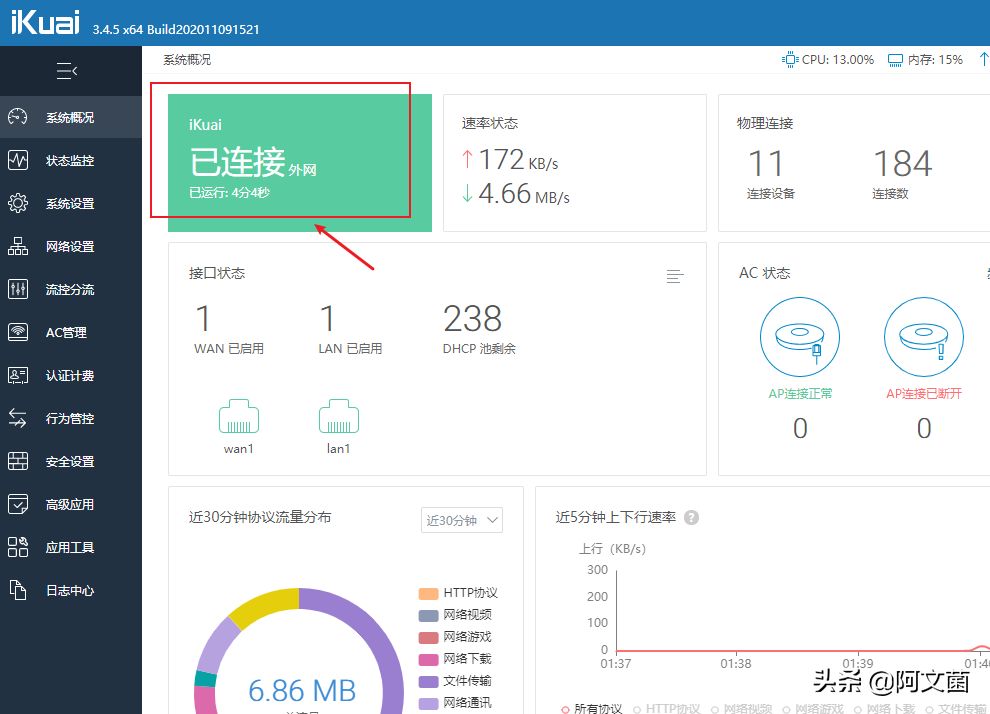Click the 应用工具 grid icon
The image size is (990, 714).
coord(18,547)
